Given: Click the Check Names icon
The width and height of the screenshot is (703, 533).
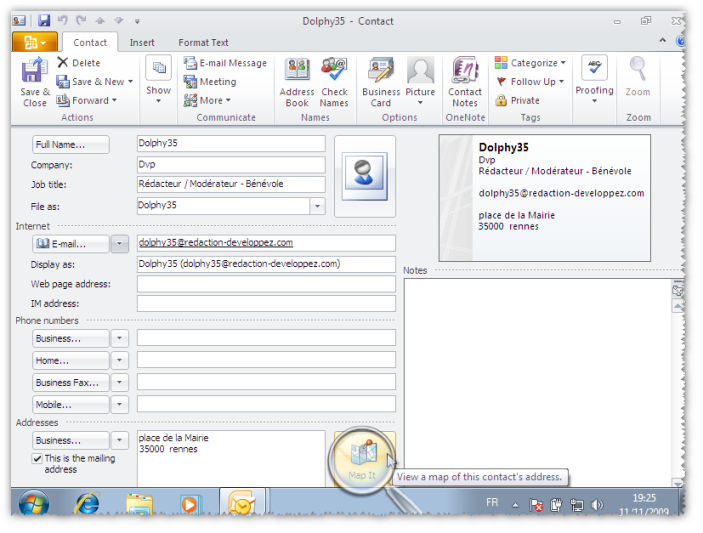Looking at the screenshot, I should click(334, 73).
